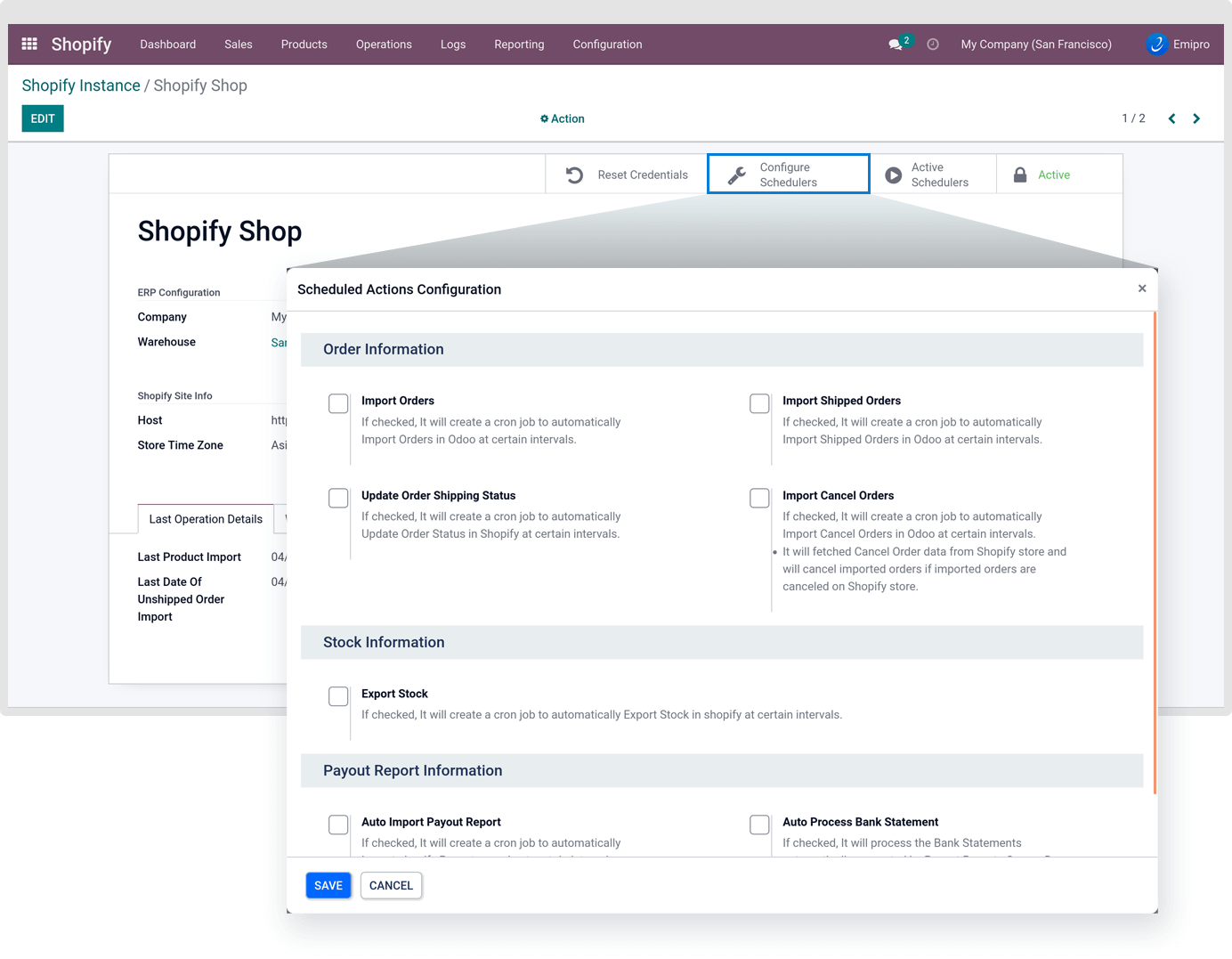Click the Last Product Import label

click(189, 557)
